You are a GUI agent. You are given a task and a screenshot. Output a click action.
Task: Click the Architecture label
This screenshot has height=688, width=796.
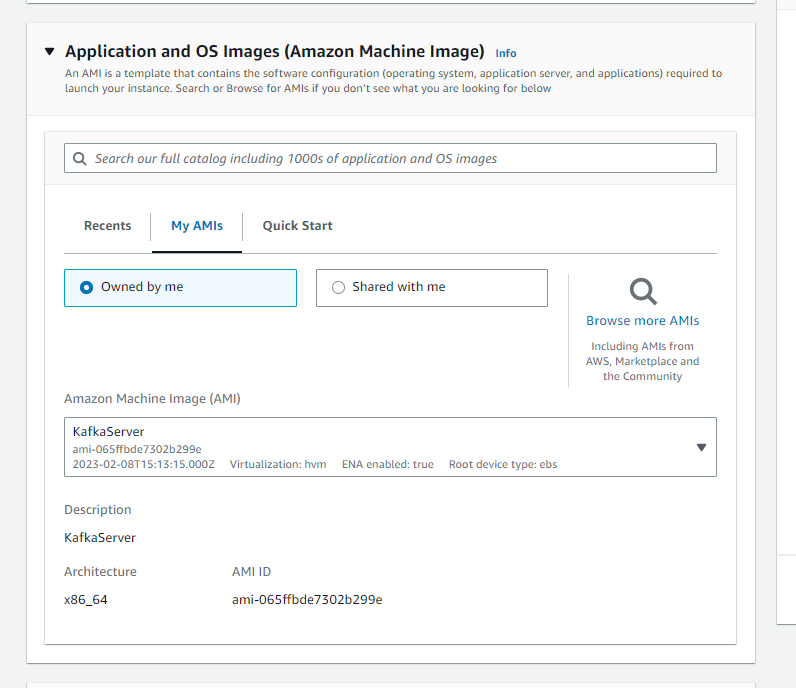(x=100, y=572)
